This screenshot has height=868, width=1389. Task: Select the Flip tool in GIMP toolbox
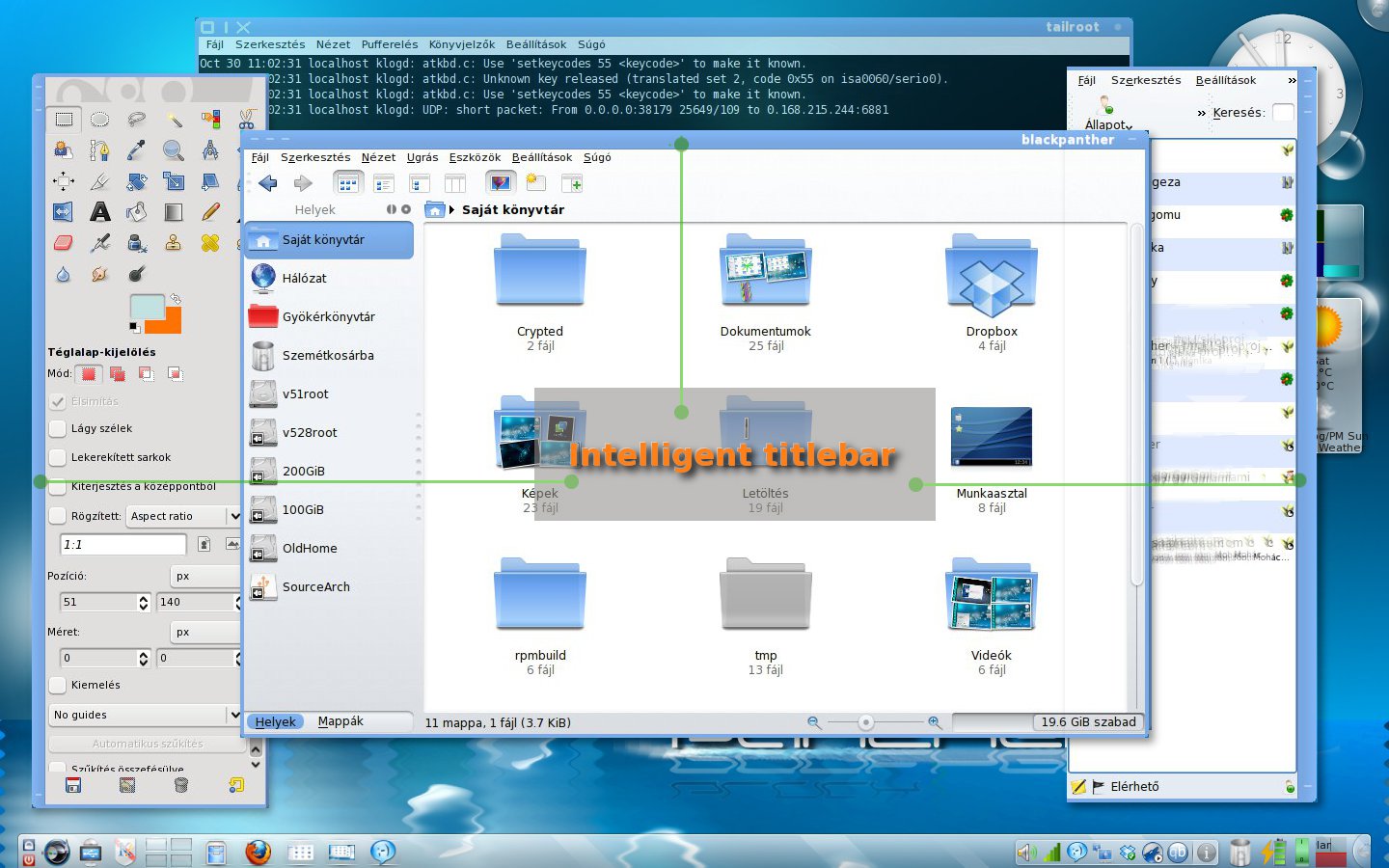(64, 212)
